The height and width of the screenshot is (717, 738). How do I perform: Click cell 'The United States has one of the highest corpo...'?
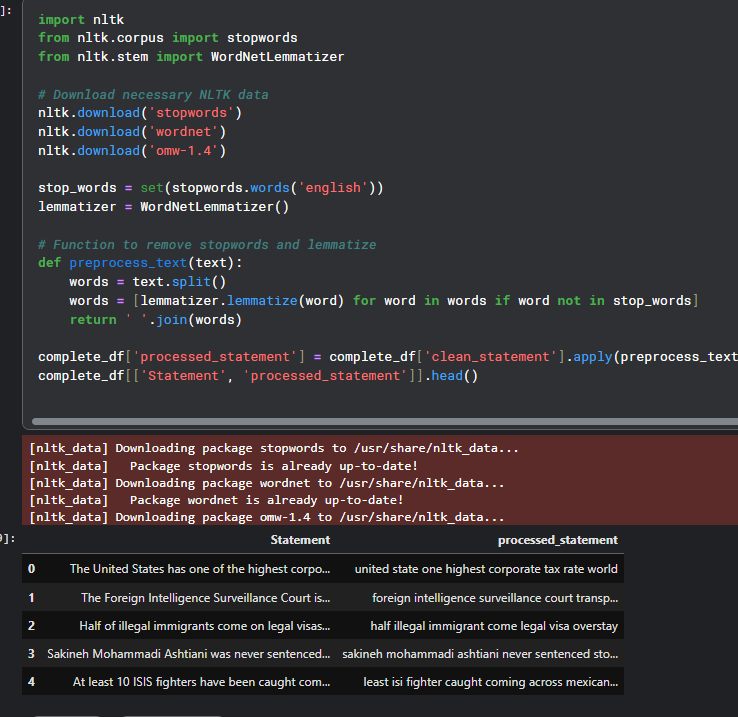click(200, 569)
